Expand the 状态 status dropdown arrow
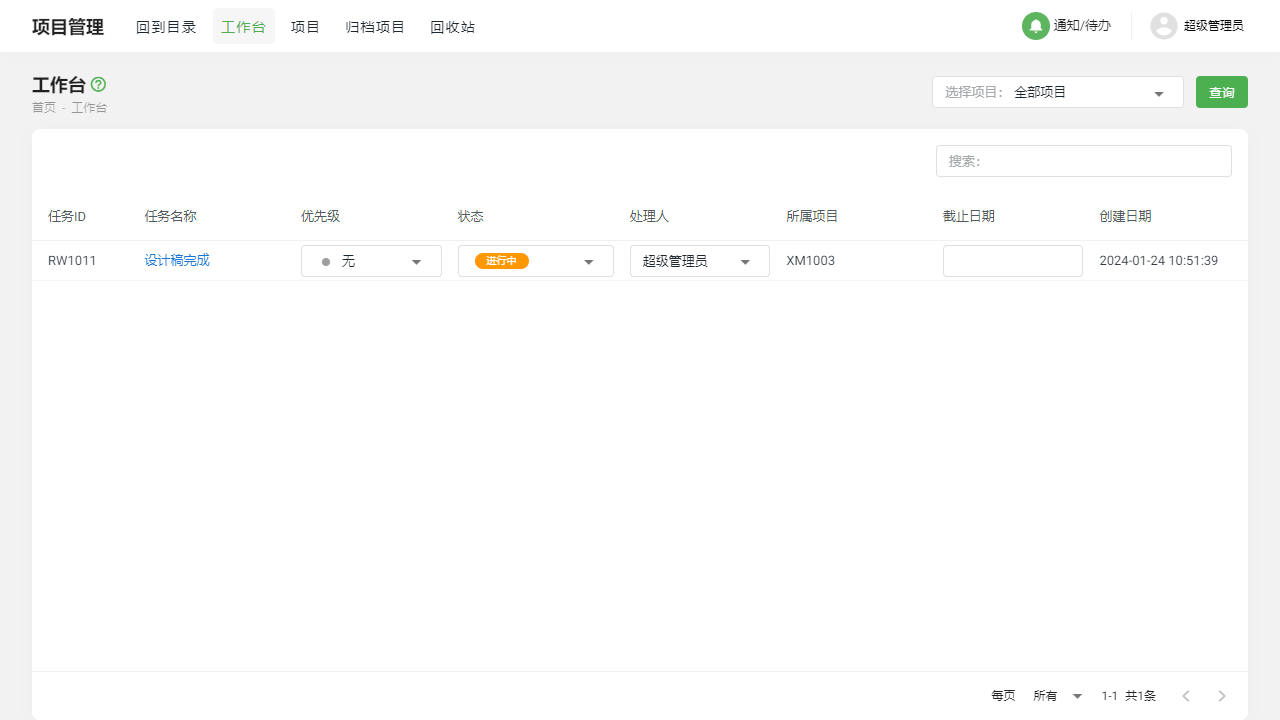Screen dimensions: 1280x720 pyautogui.click(x=588, y=261)
